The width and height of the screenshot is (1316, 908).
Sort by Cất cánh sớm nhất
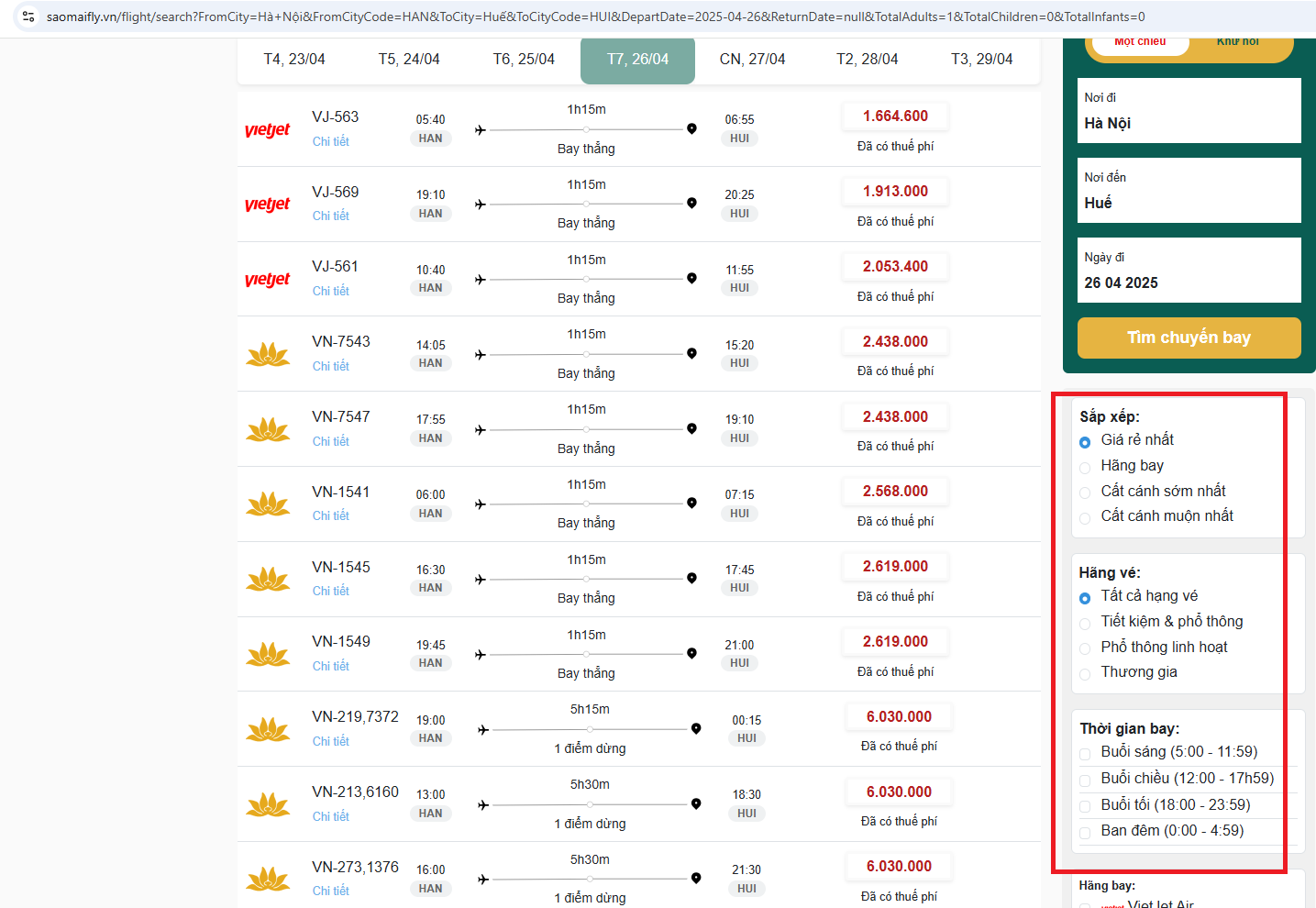pyautogui.click(x=1085, y=493)
